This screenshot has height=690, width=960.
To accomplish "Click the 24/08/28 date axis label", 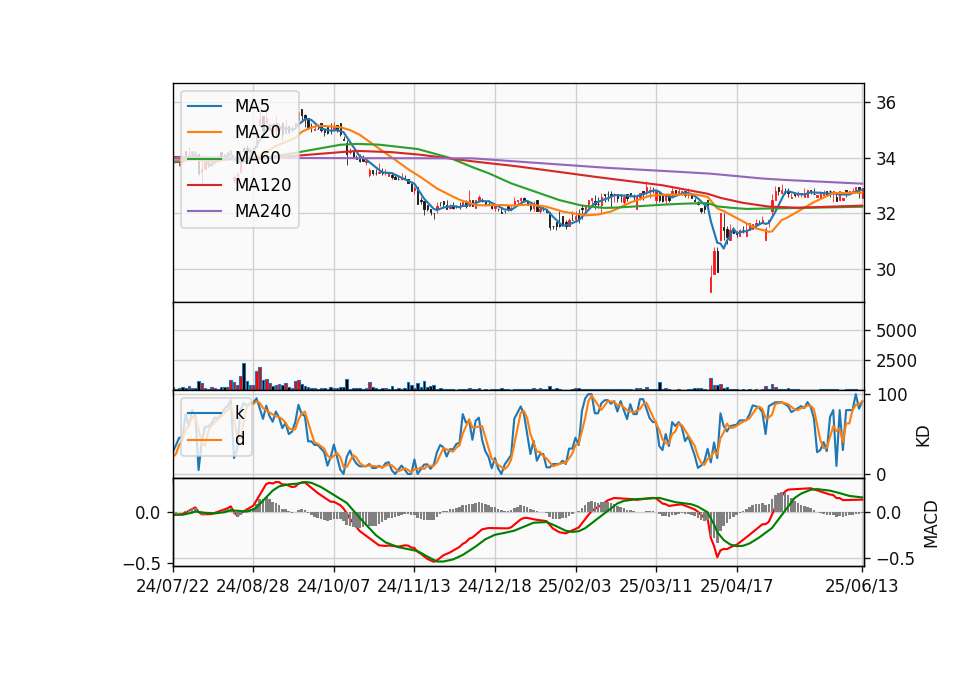I will (253, 586).
